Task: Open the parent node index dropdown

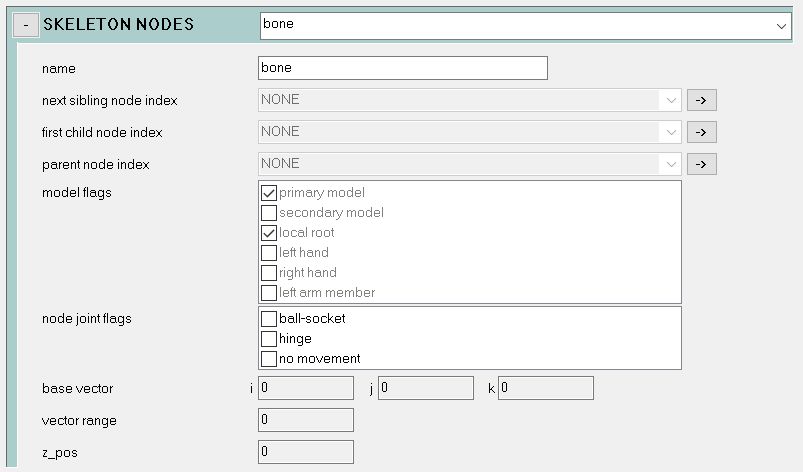Action: pos(470,164)
